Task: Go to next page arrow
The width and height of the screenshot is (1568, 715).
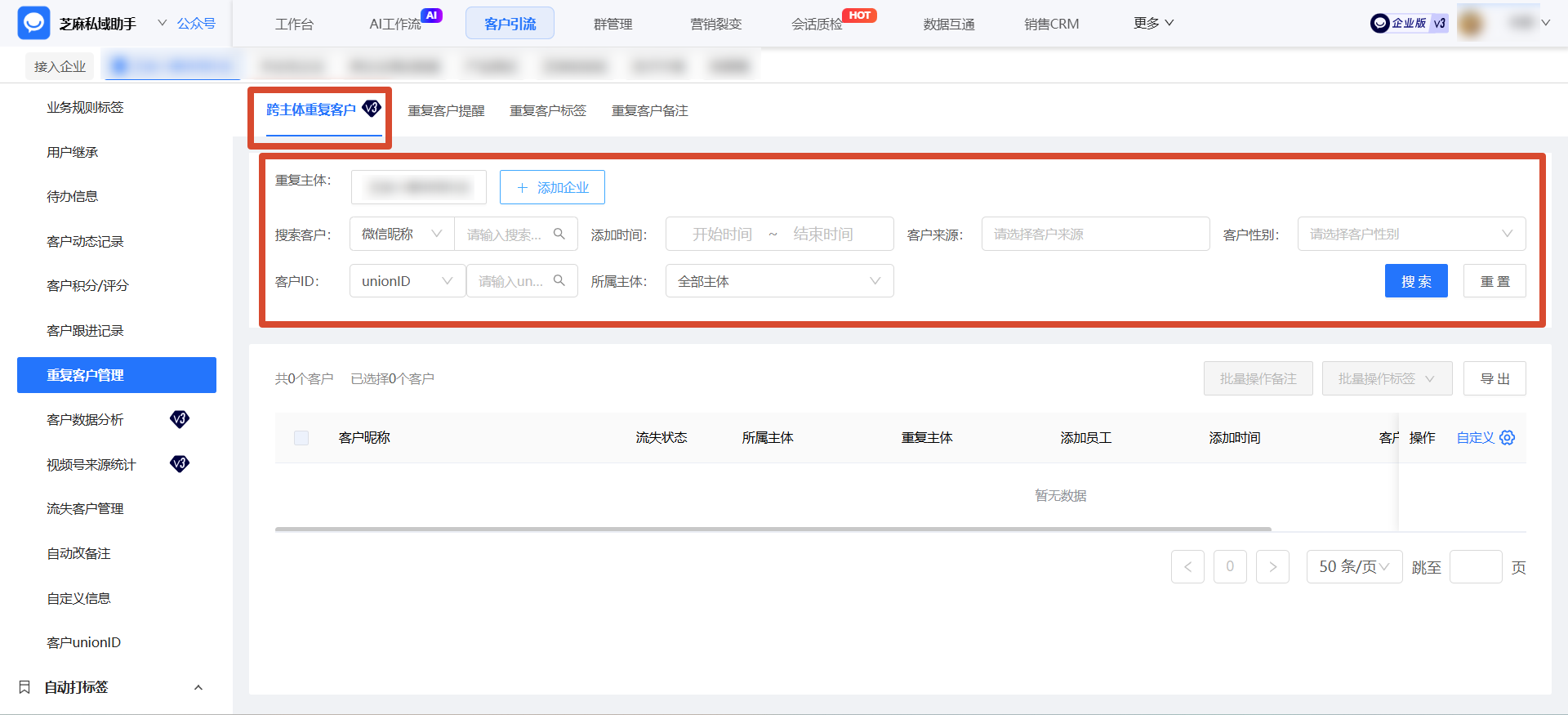Action: [x=1272, y=566]
